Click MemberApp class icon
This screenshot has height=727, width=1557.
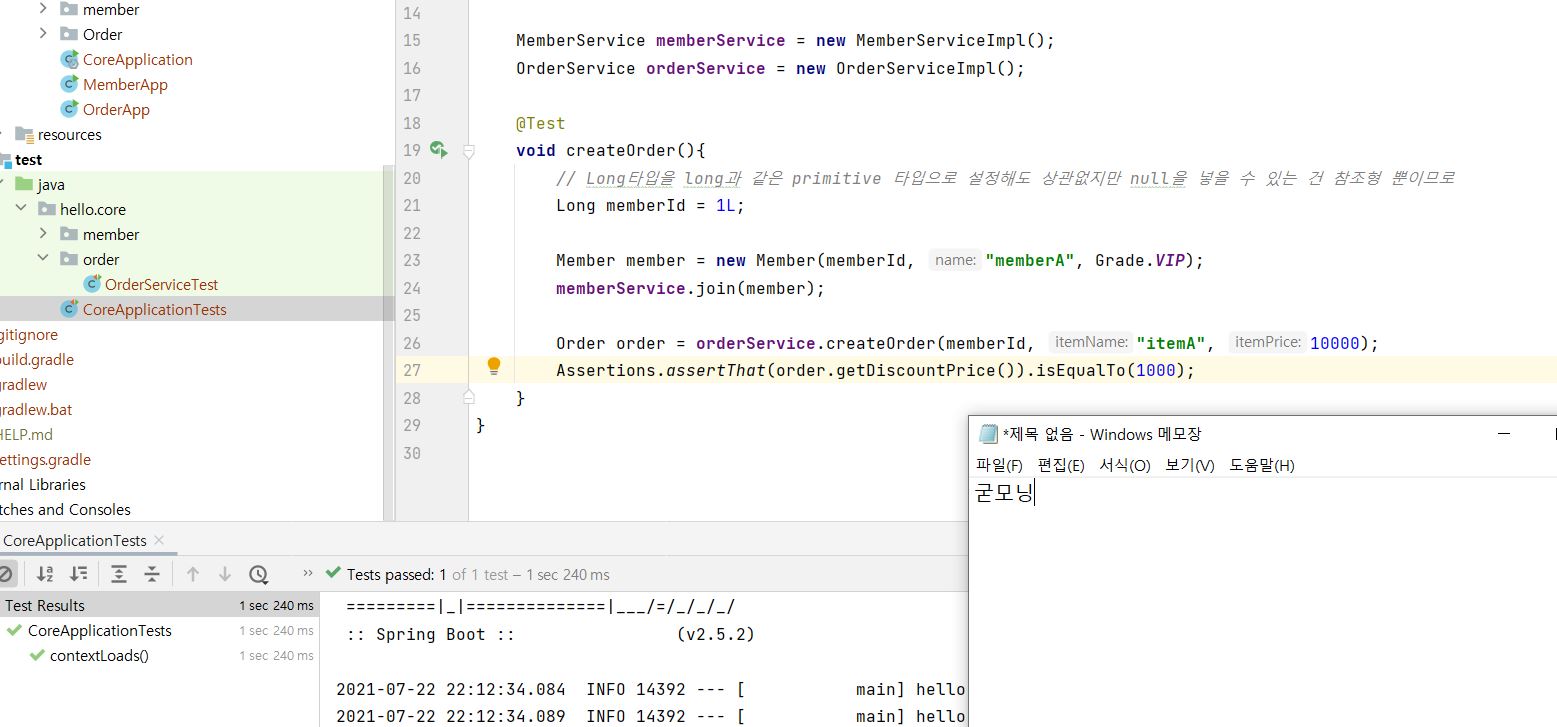pyautogui.click(x=70, y=85)
